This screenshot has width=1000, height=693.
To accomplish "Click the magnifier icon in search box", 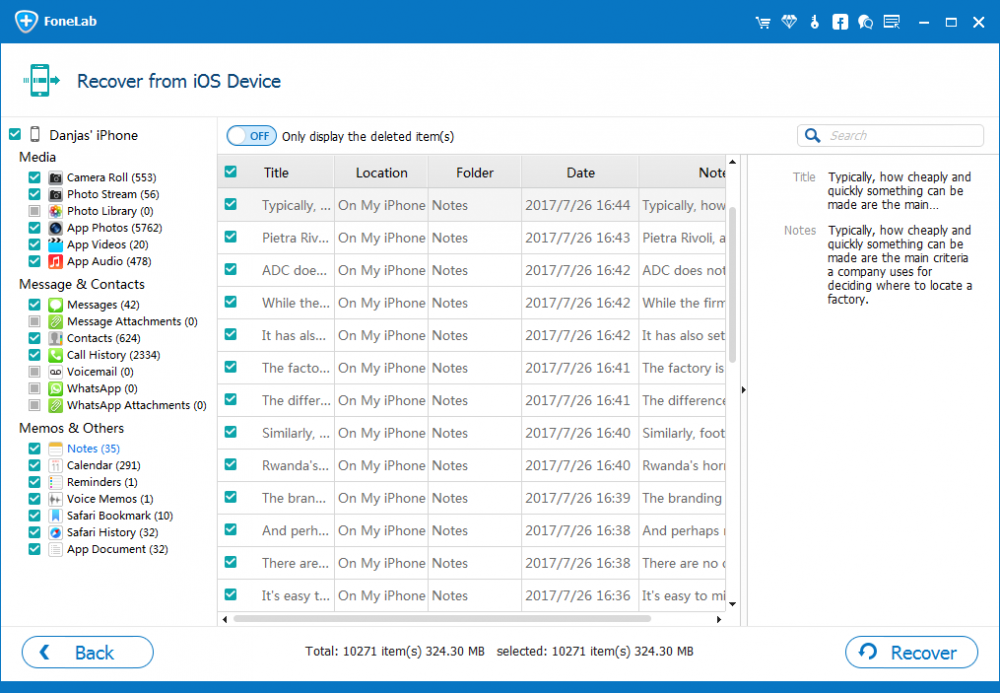I will 815,136.
